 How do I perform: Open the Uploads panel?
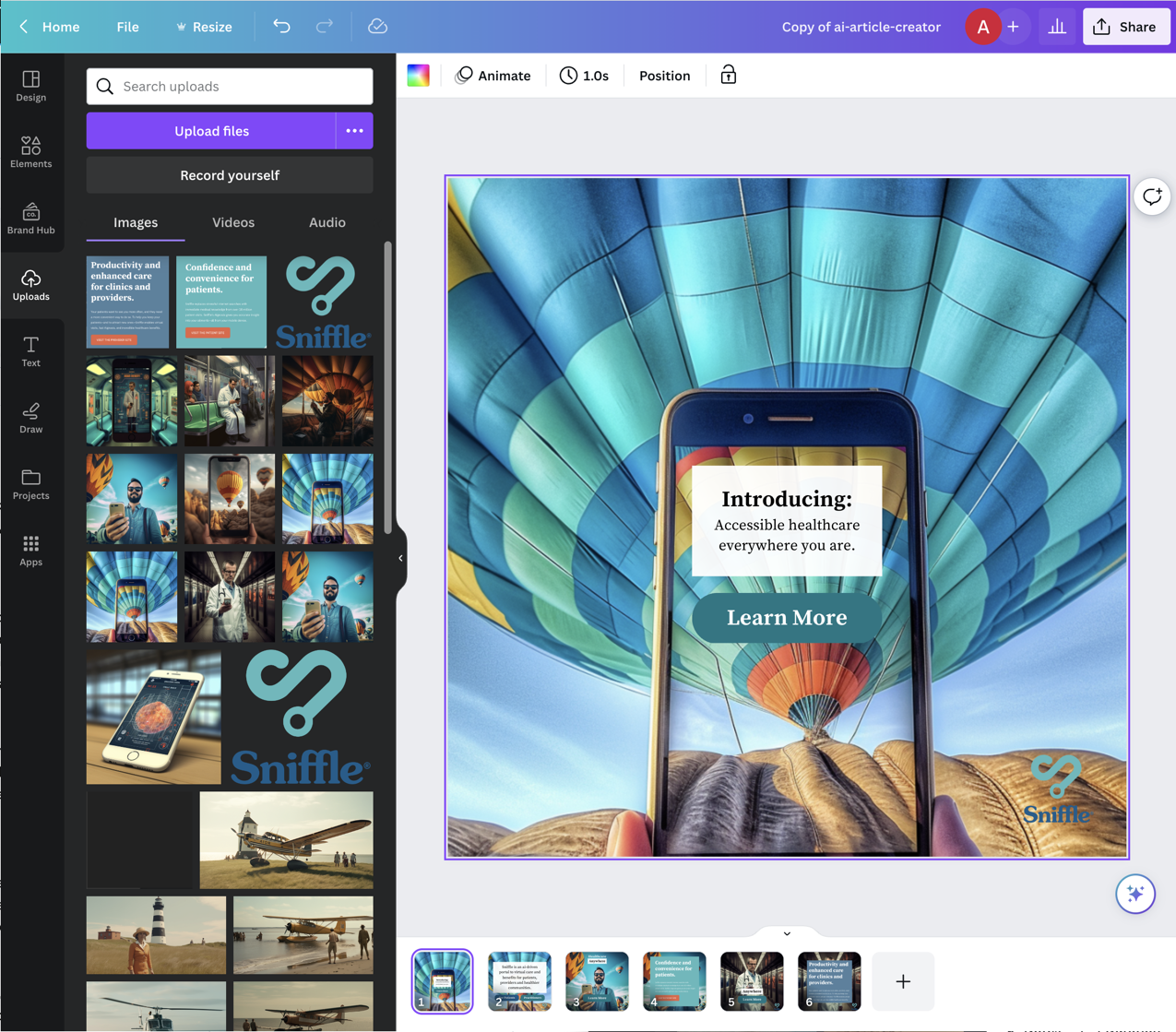point(31,285)
